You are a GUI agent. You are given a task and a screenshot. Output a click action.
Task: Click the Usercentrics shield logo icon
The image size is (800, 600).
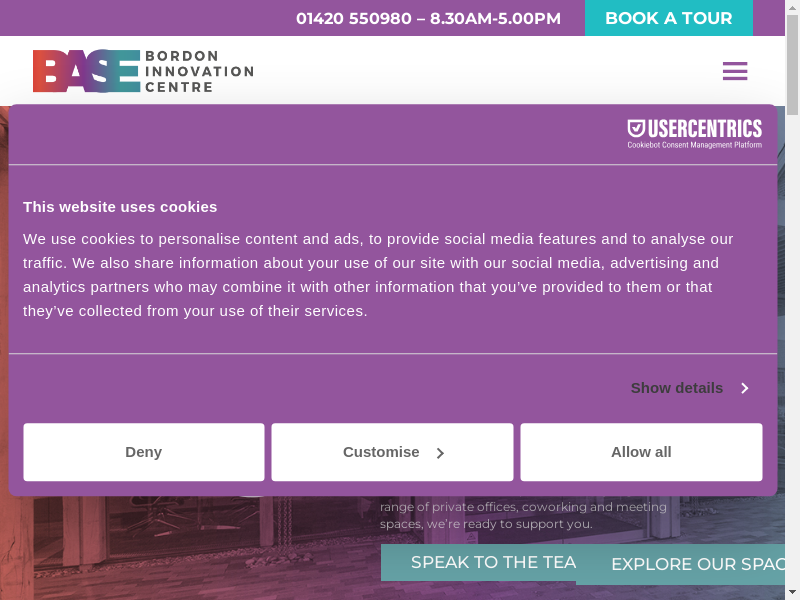pyautogui.click(x=636, y=129)
